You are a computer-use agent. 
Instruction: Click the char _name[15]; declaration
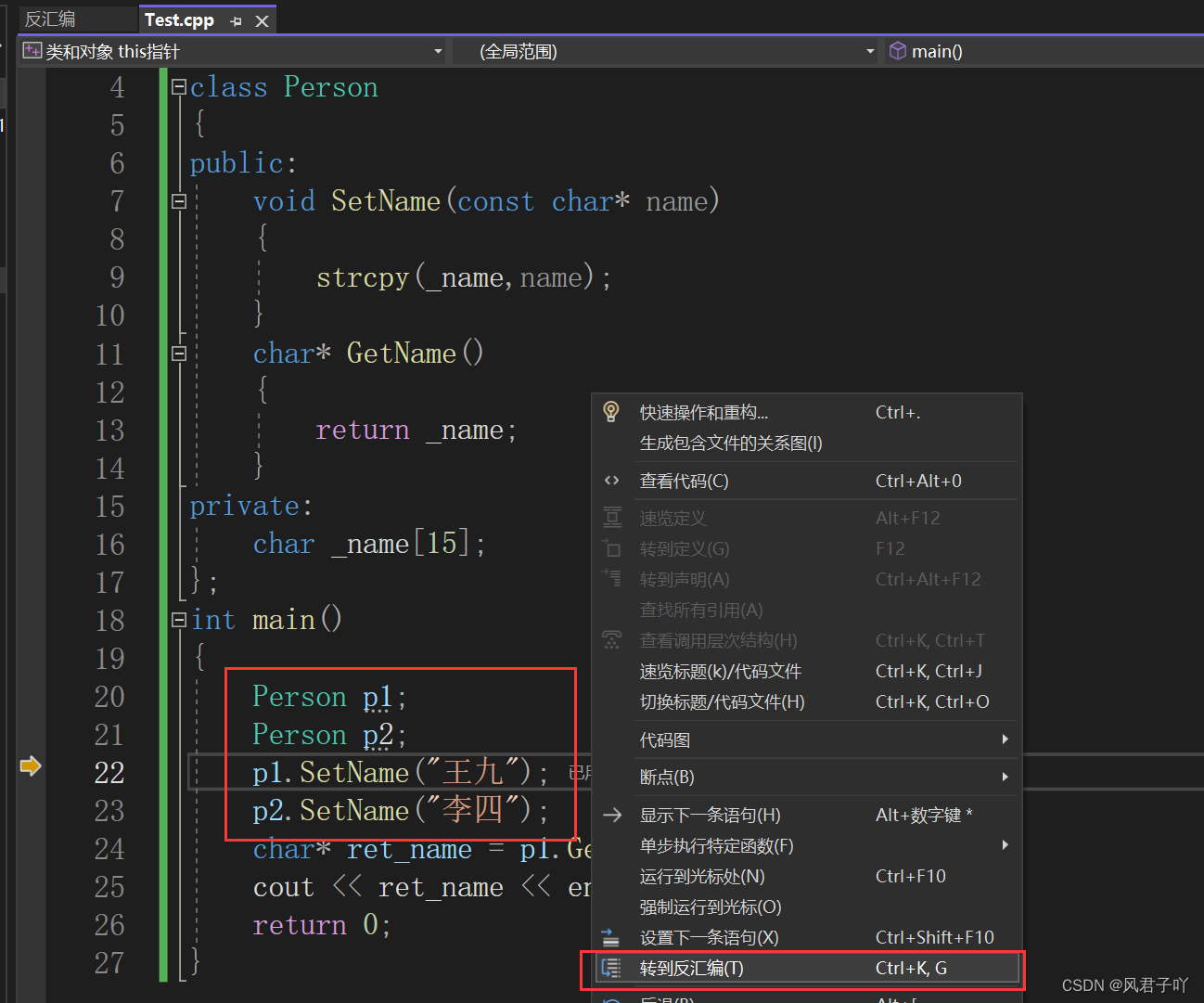point(369,544)
